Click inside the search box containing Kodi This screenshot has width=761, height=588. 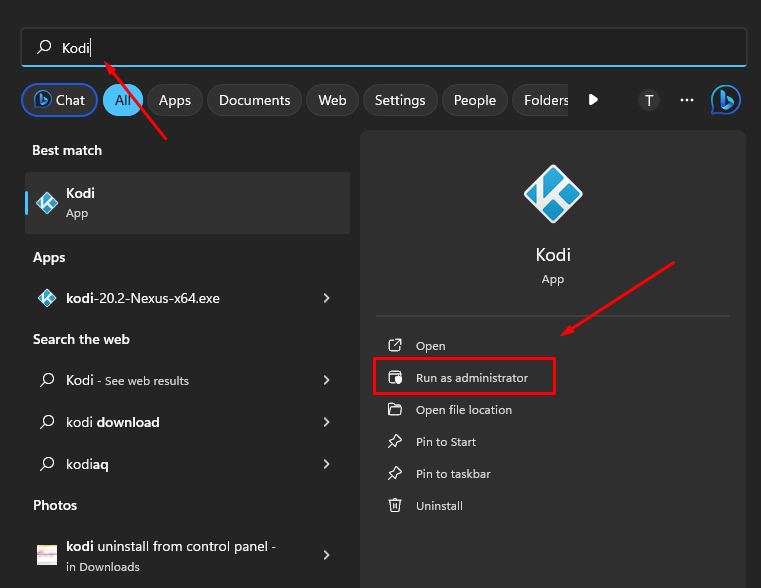[400, 47]
